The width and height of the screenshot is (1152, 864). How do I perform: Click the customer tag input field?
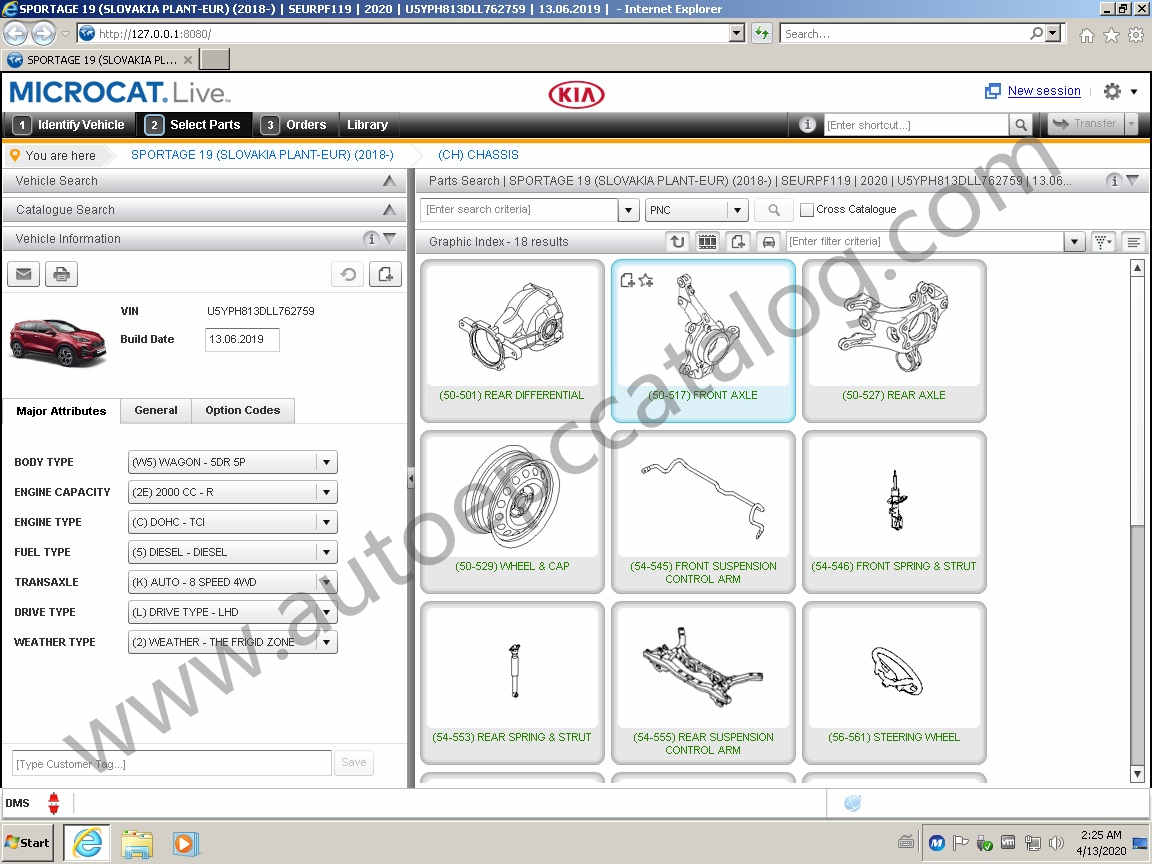click(x=172, y=763)
